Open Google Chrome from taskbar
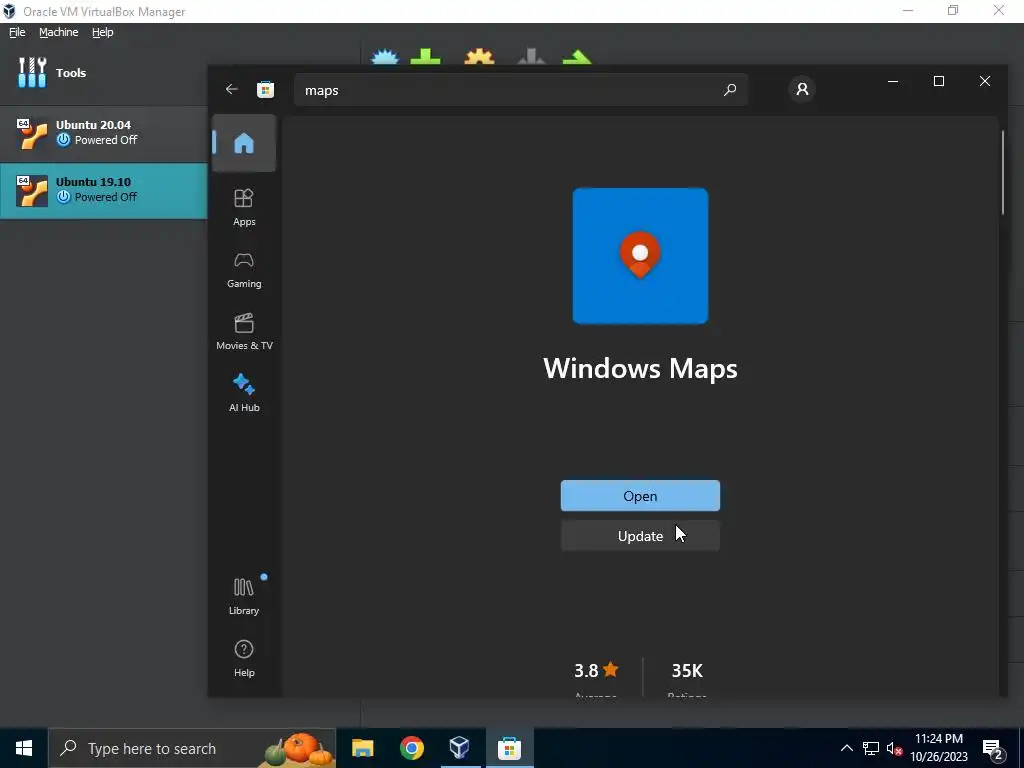Screen dimensions: 1024x768 [411, 748]
